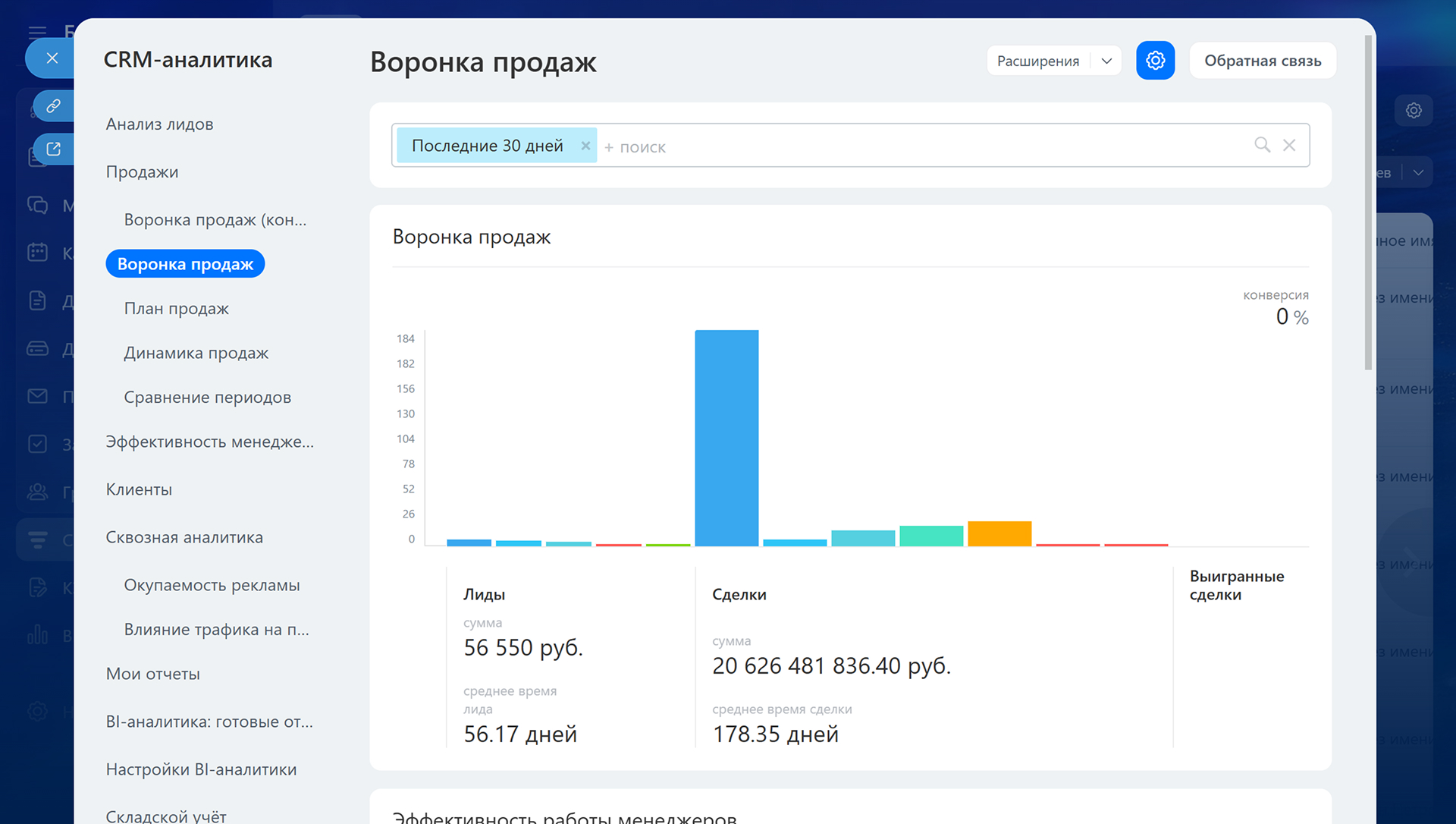
Task: Click the mail icon in left sidebar
Action: coord(37,396)
